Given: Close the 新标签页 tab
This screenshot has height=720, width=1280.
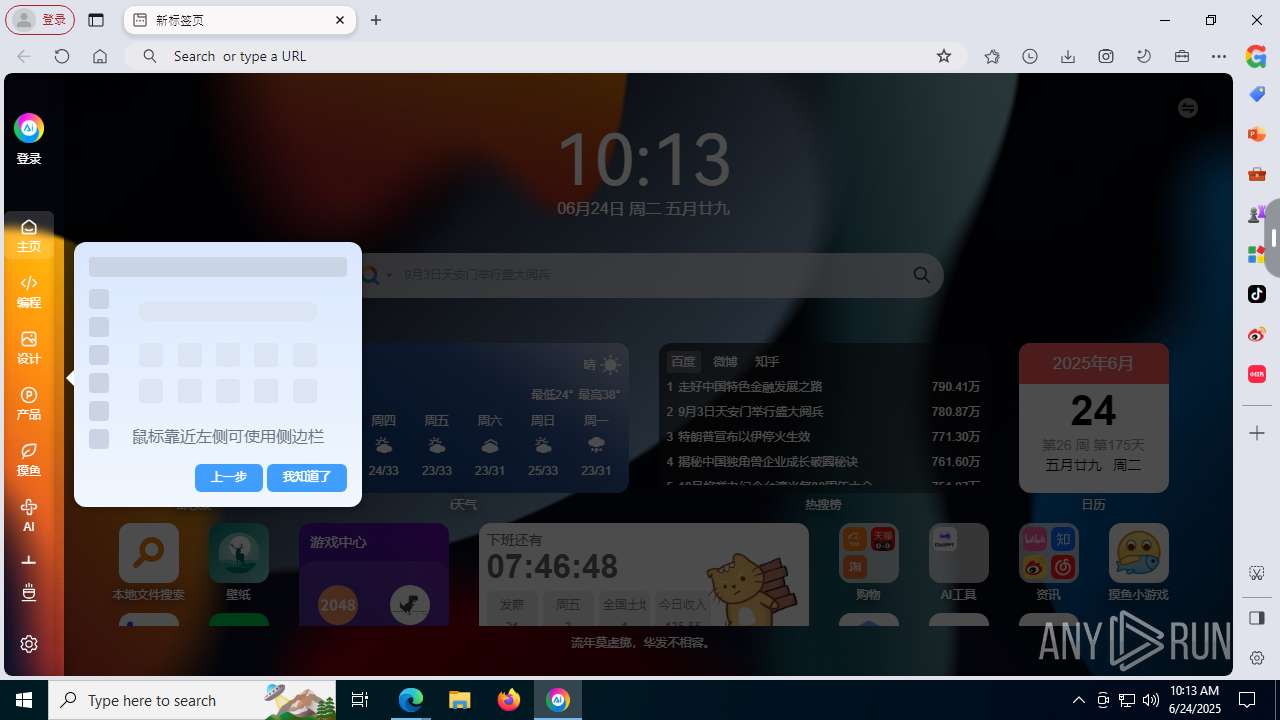Looking at the screenshot, I should pos(340,20).
